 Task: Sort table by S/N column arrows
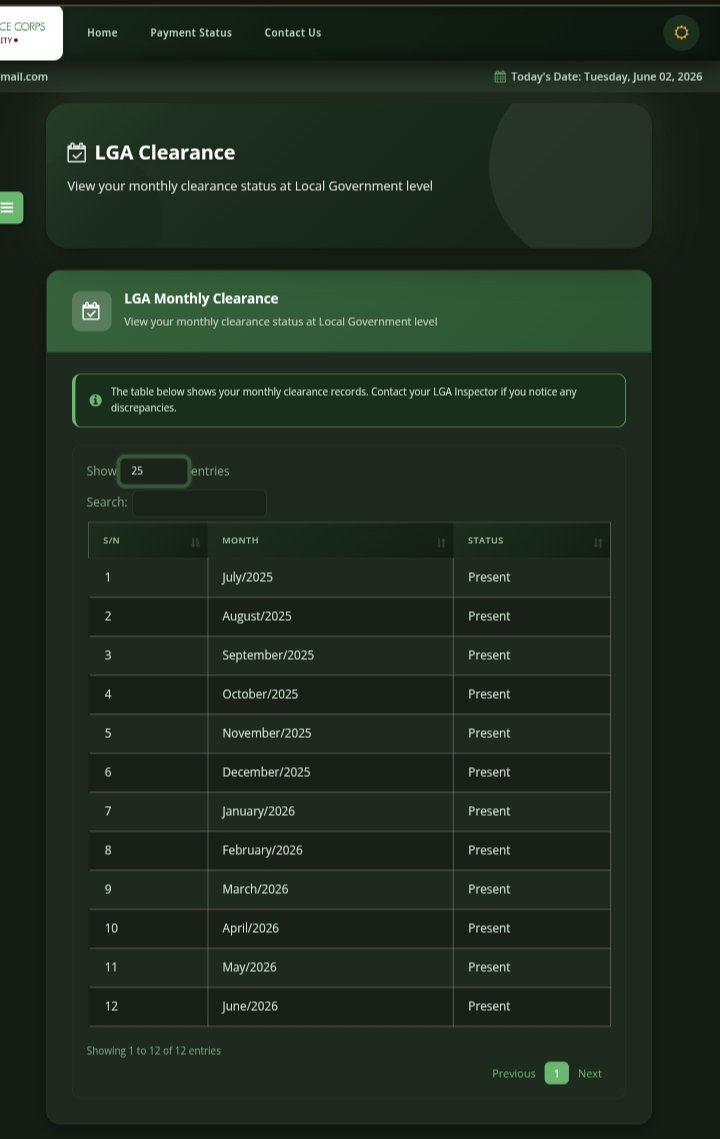[195, 543]
